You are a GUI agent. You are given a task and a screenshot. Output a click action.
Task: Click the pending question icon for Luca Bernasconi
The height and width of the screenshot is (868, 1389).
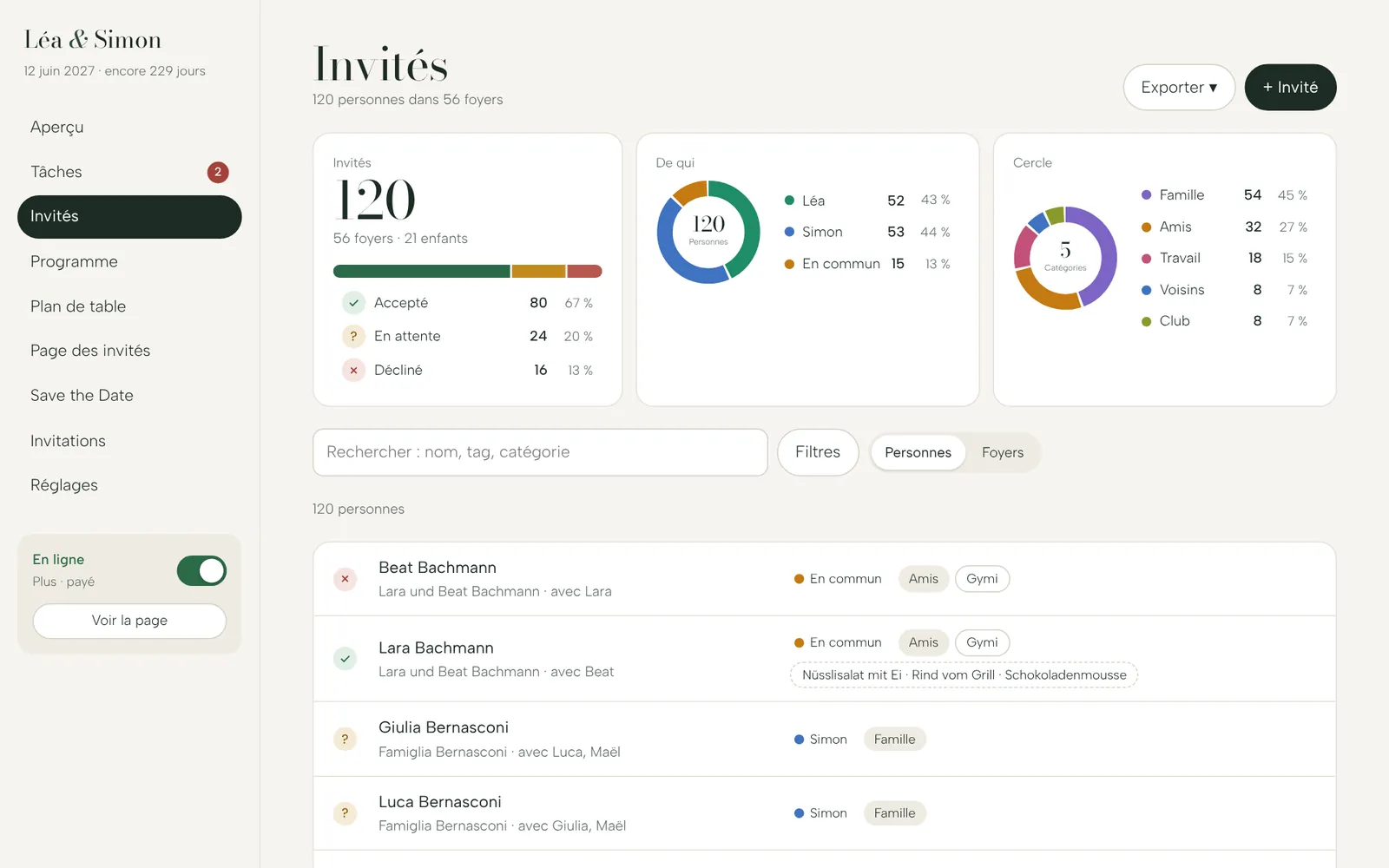tap(345, 813)
